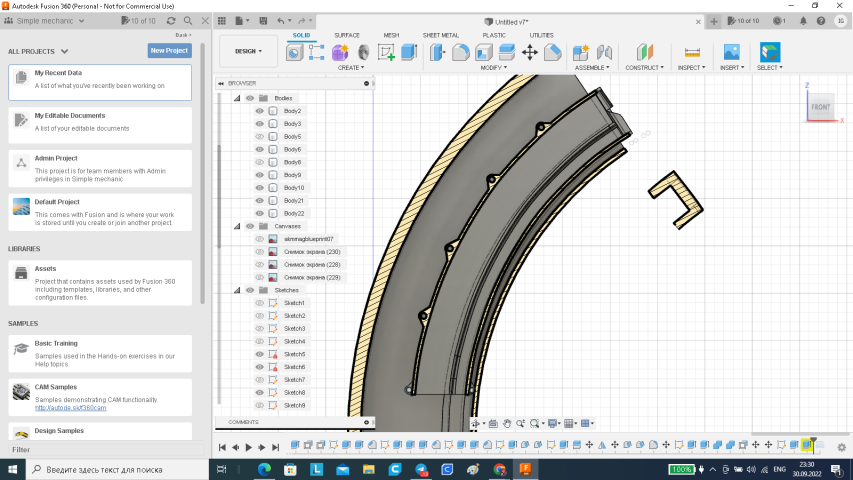Click the Insert image icon
Viewport: 853px width, 480px height.
point(732,52)
